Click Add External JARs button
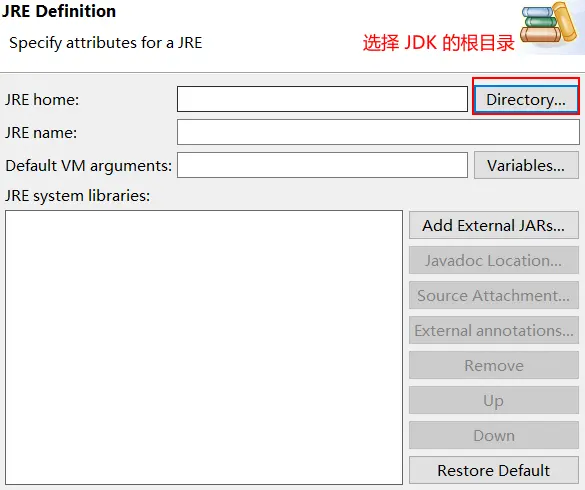Image resolution: width=585 pixels, height=490 pixels. point(494,225)
